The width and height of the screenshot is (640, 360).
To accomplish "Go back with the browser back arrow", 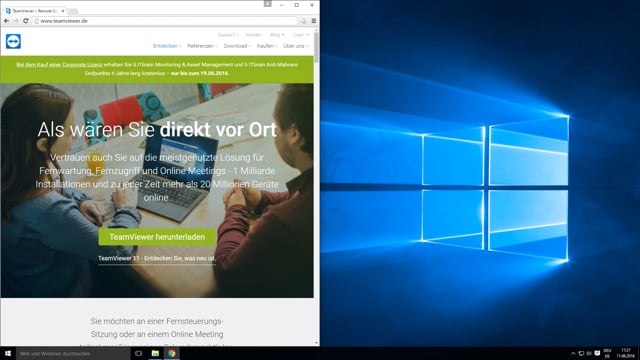I will 7,21.
